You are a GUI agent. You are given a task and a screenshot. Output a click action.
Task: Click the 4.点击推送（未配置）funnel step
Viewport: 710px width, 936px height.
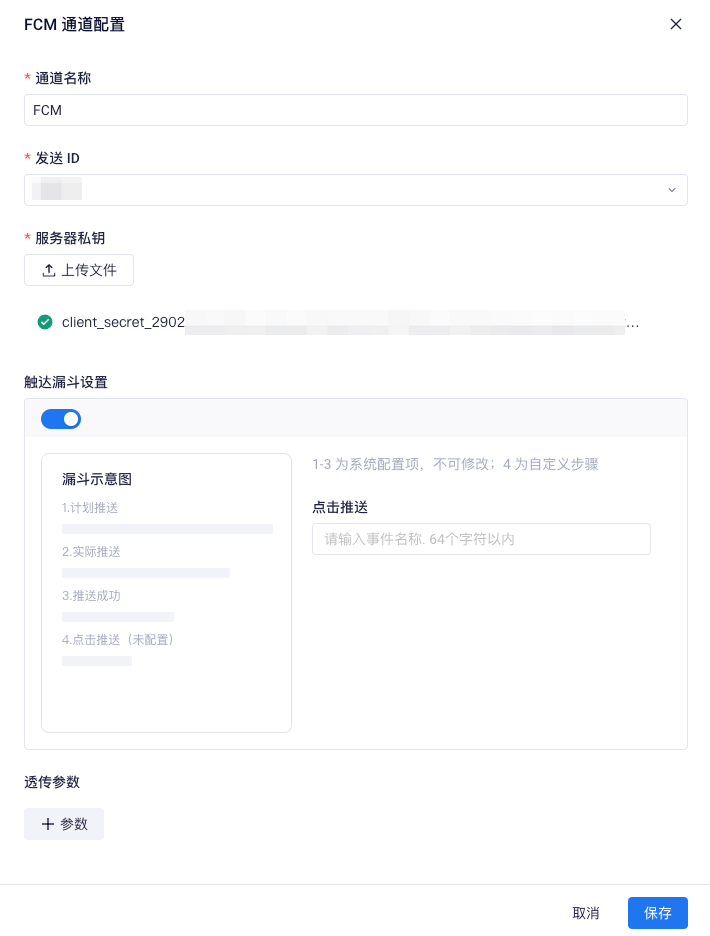point(118,640)
